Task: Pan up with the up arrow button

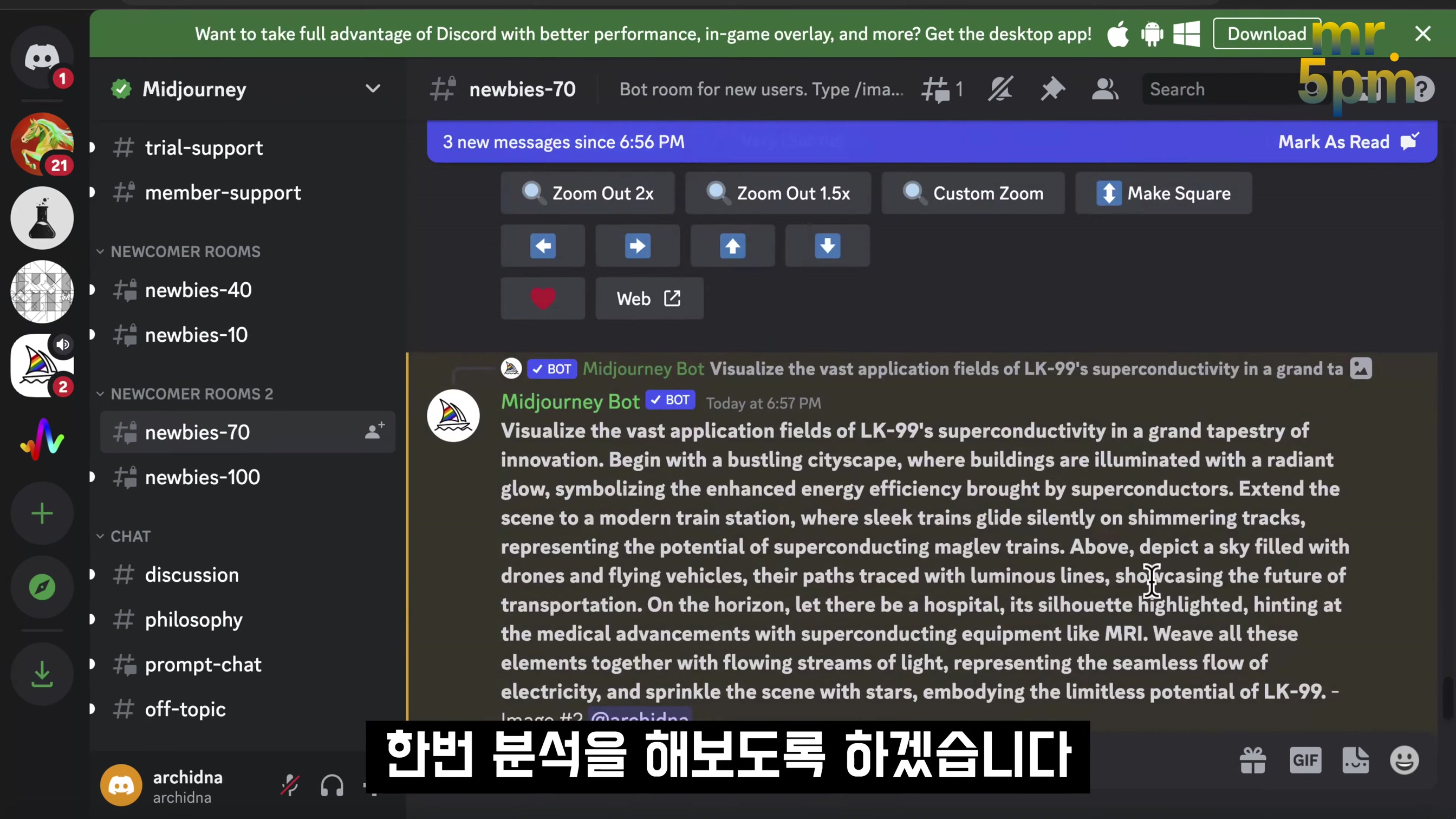Action: (732, 246)
